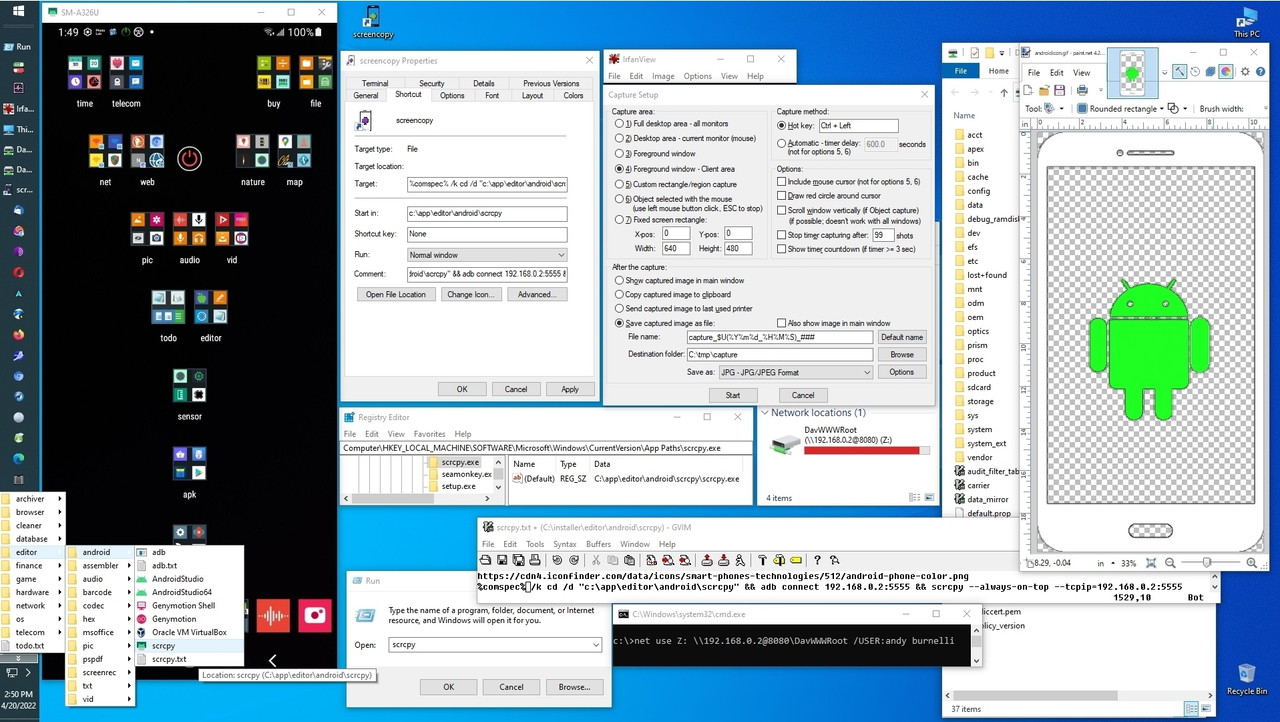Switch to the Terminal tab in Properties
The height and width of the screenshot is (722, 1280).
tap(375, 83)
